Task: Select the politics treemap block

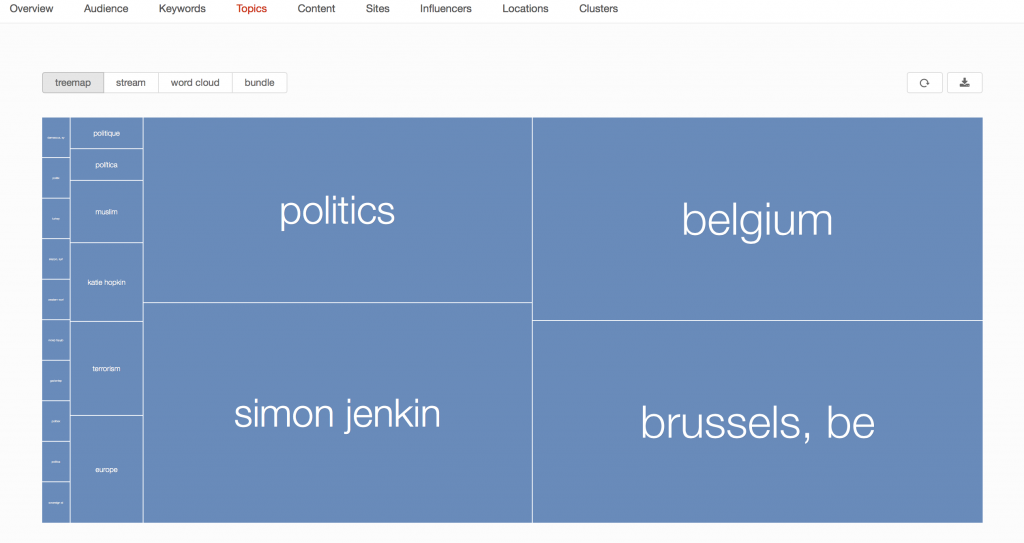Action: point(337,211)
